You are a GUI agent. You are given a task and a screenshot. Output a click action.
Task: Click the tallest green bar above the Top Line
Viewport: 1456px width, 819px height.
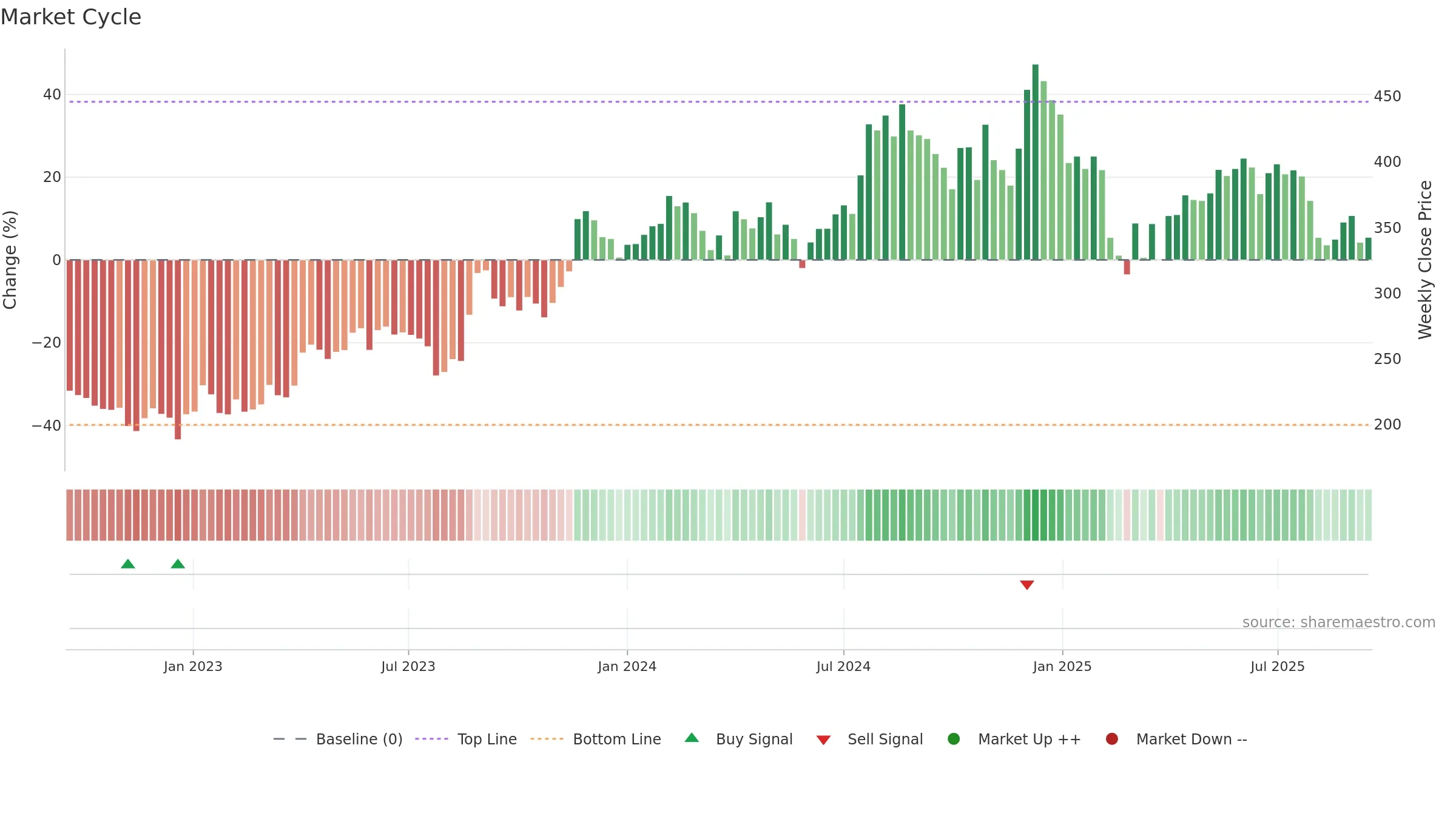1035,162
